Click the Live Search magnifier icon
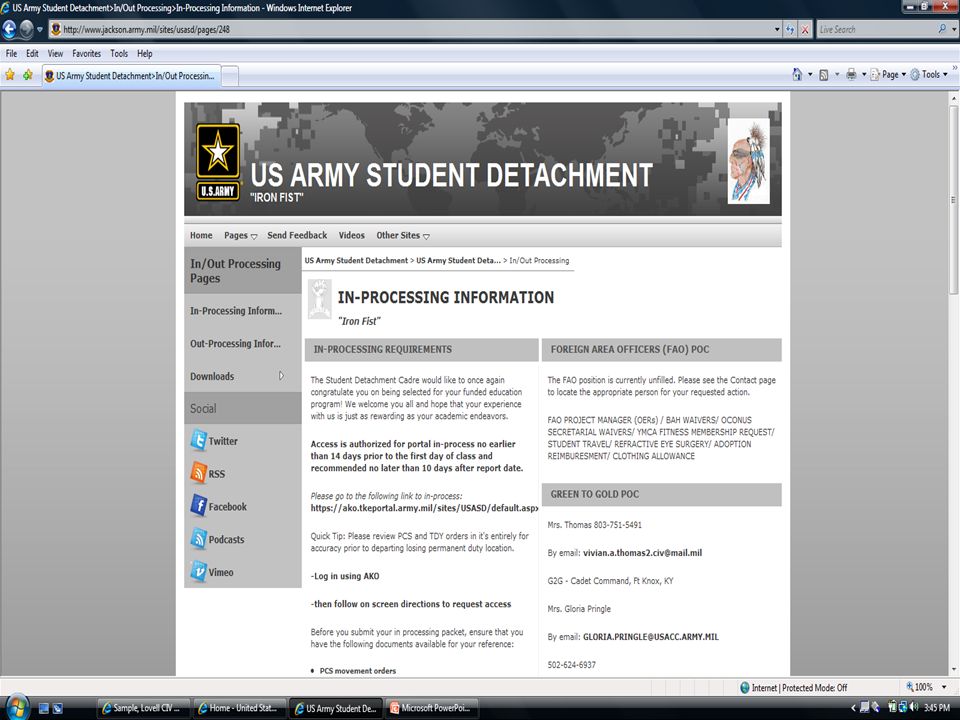Screen dimensions: 960x720 (x=942, y=29)
